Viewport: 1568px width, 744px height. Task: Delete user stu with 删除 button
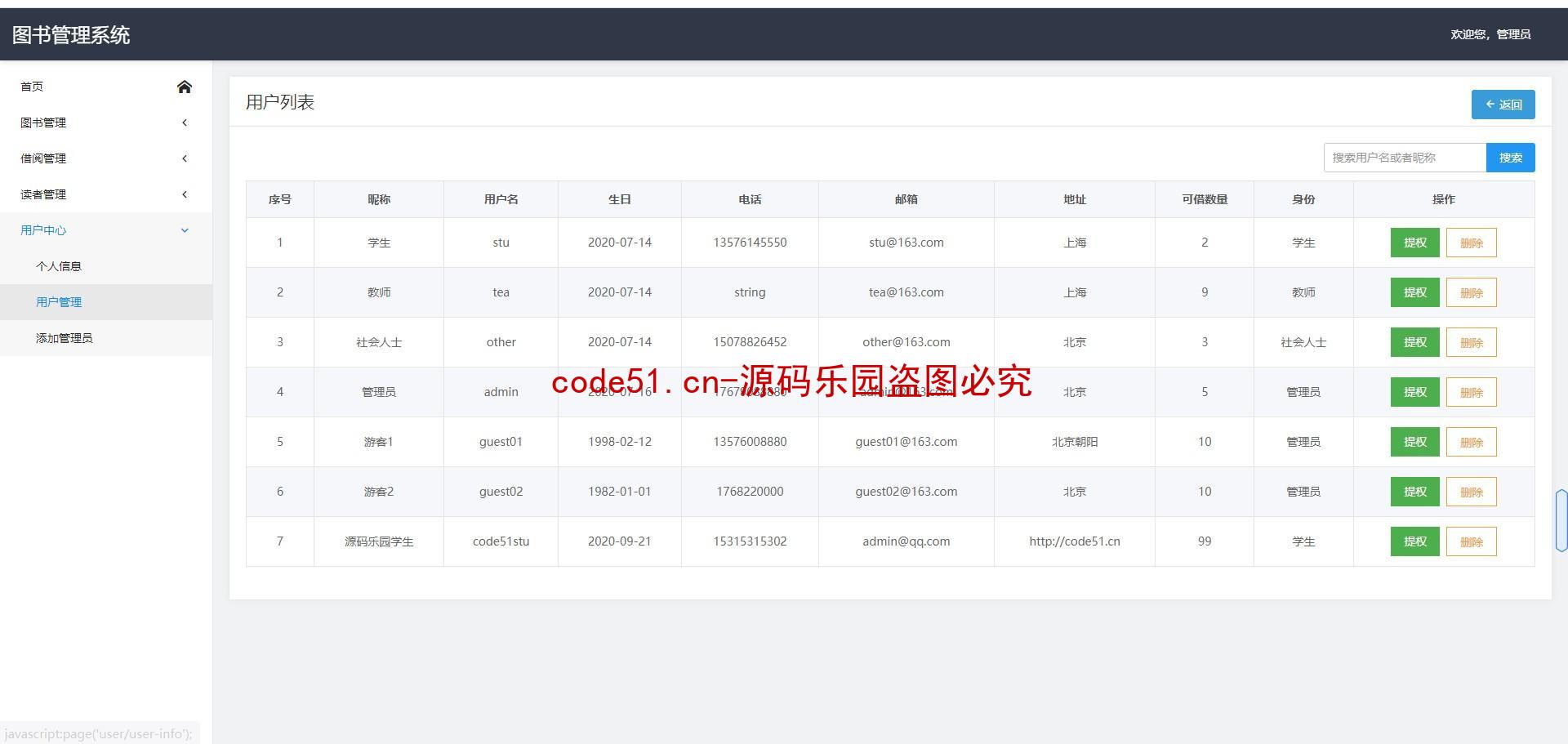coord(1471,243)
